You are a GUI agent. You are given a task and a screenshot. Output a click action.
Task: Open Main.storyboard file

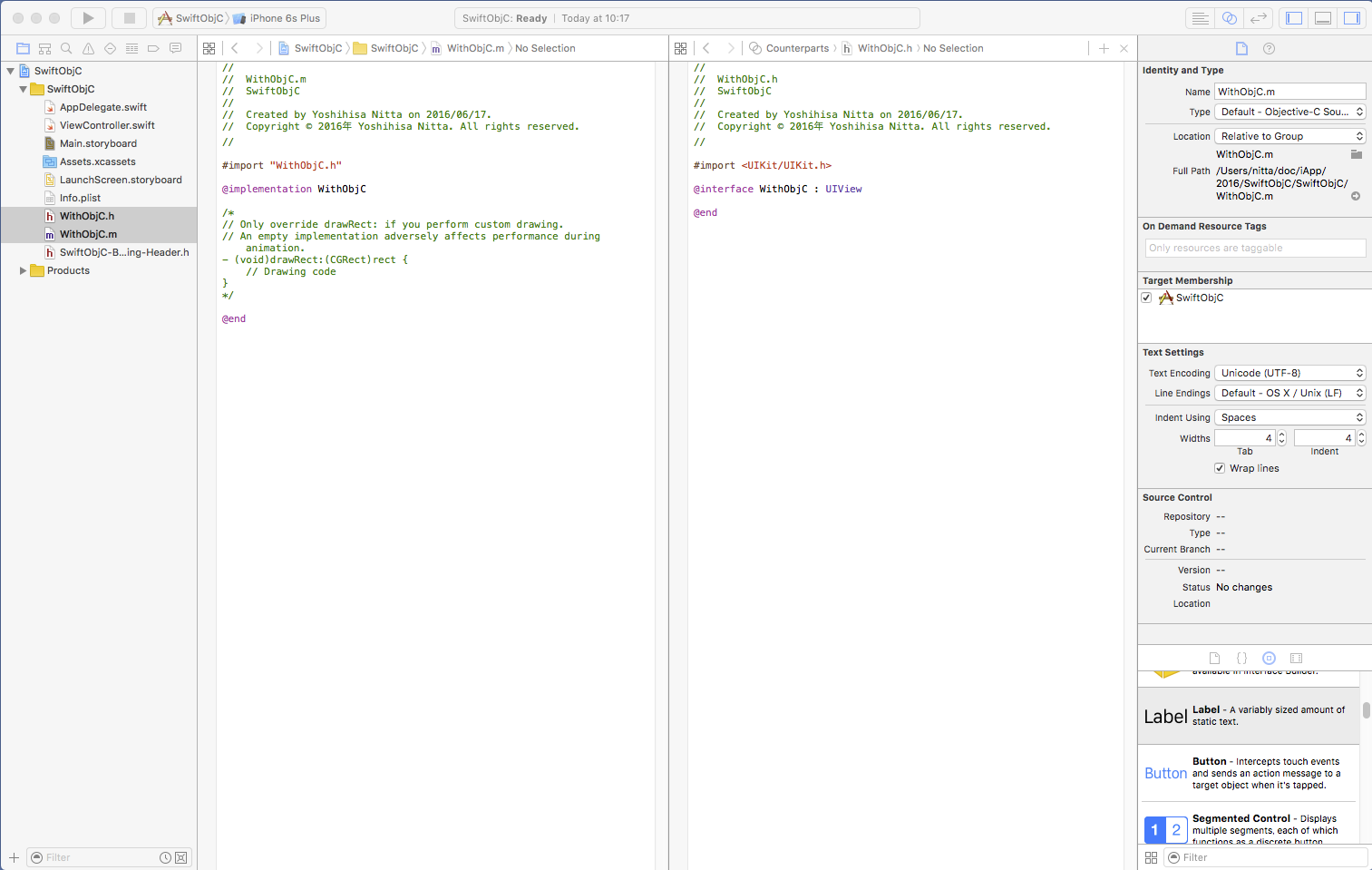click(x=98, y=143)
